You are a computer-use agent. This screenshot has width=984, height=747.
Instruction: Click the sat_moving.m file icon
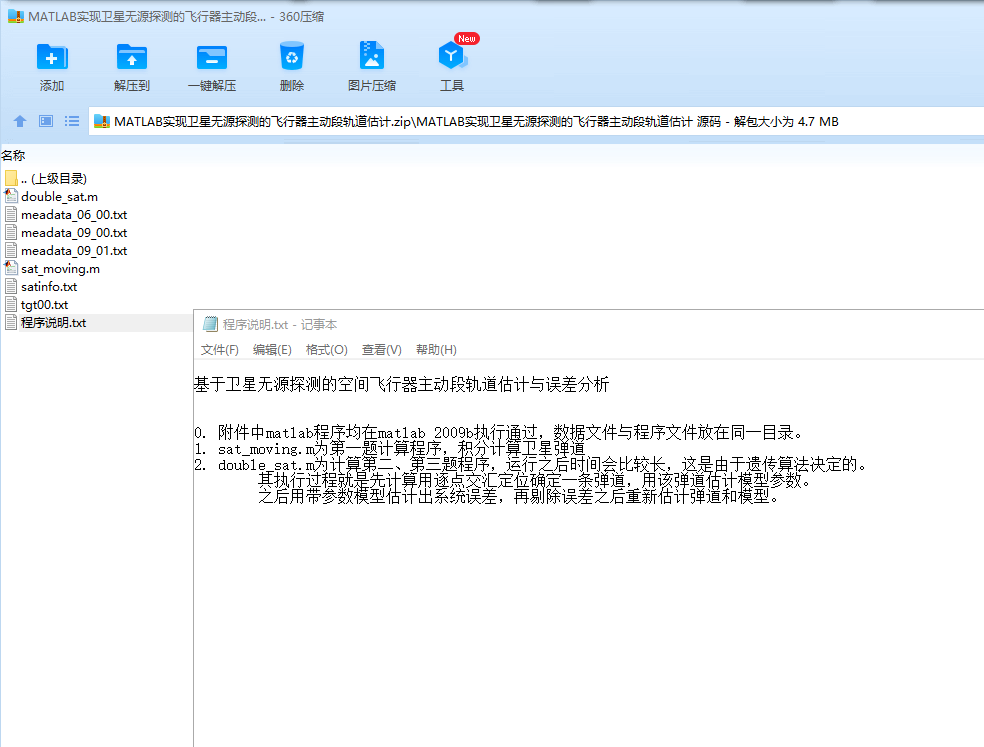tap(11, 268)
